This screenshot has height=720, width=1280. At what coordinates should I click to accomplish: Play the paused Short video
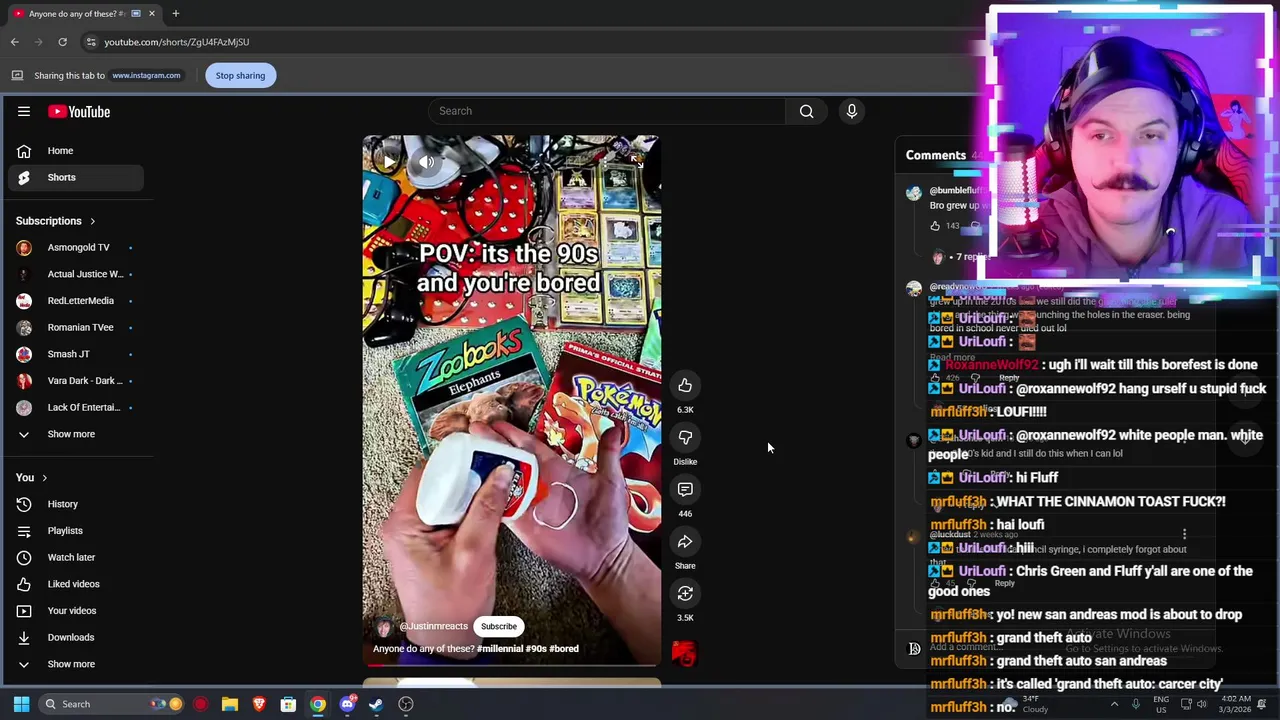(x=389, y=162)
